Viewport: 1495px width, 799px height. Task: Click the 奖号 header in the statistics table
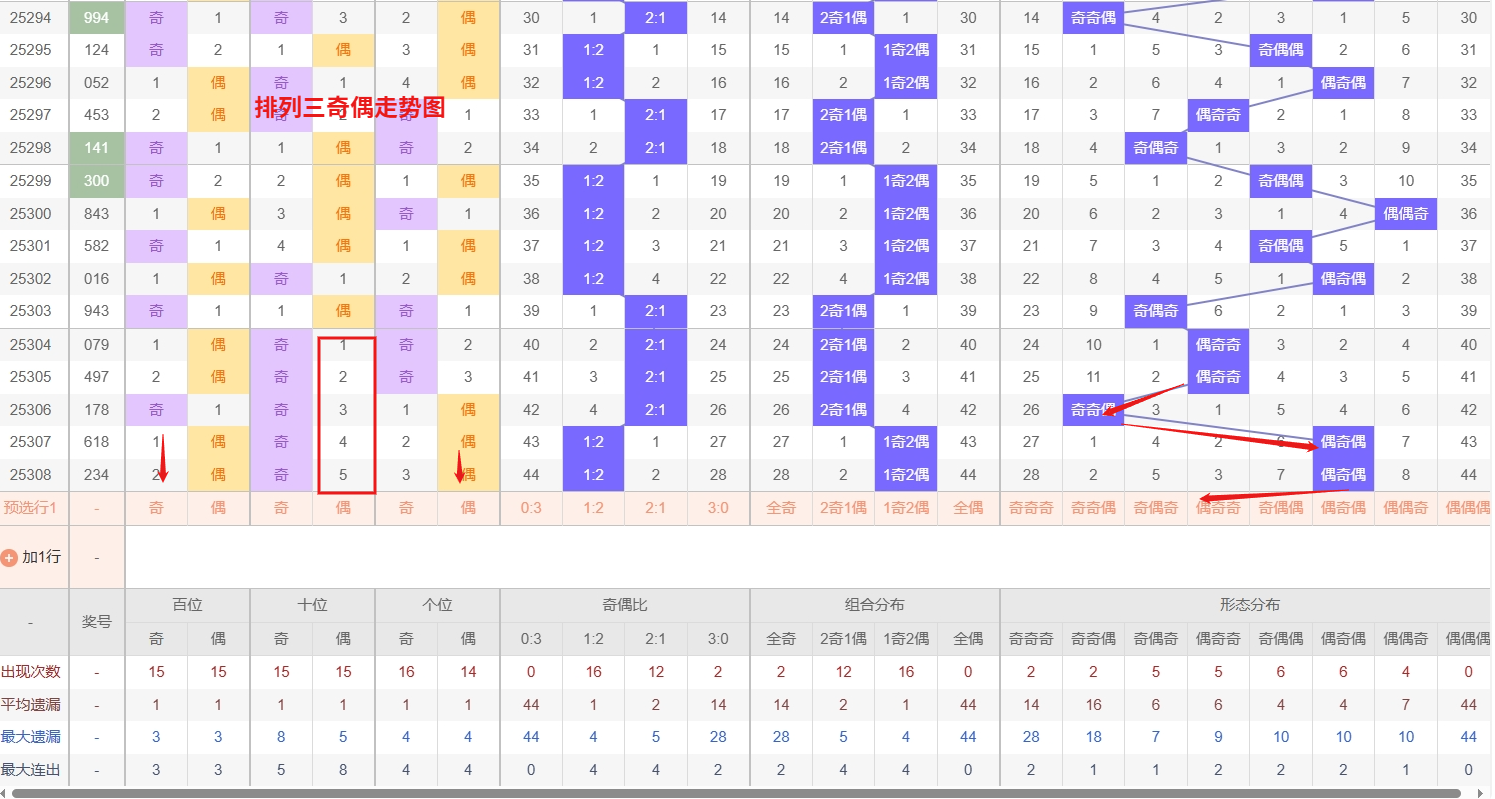96,622
